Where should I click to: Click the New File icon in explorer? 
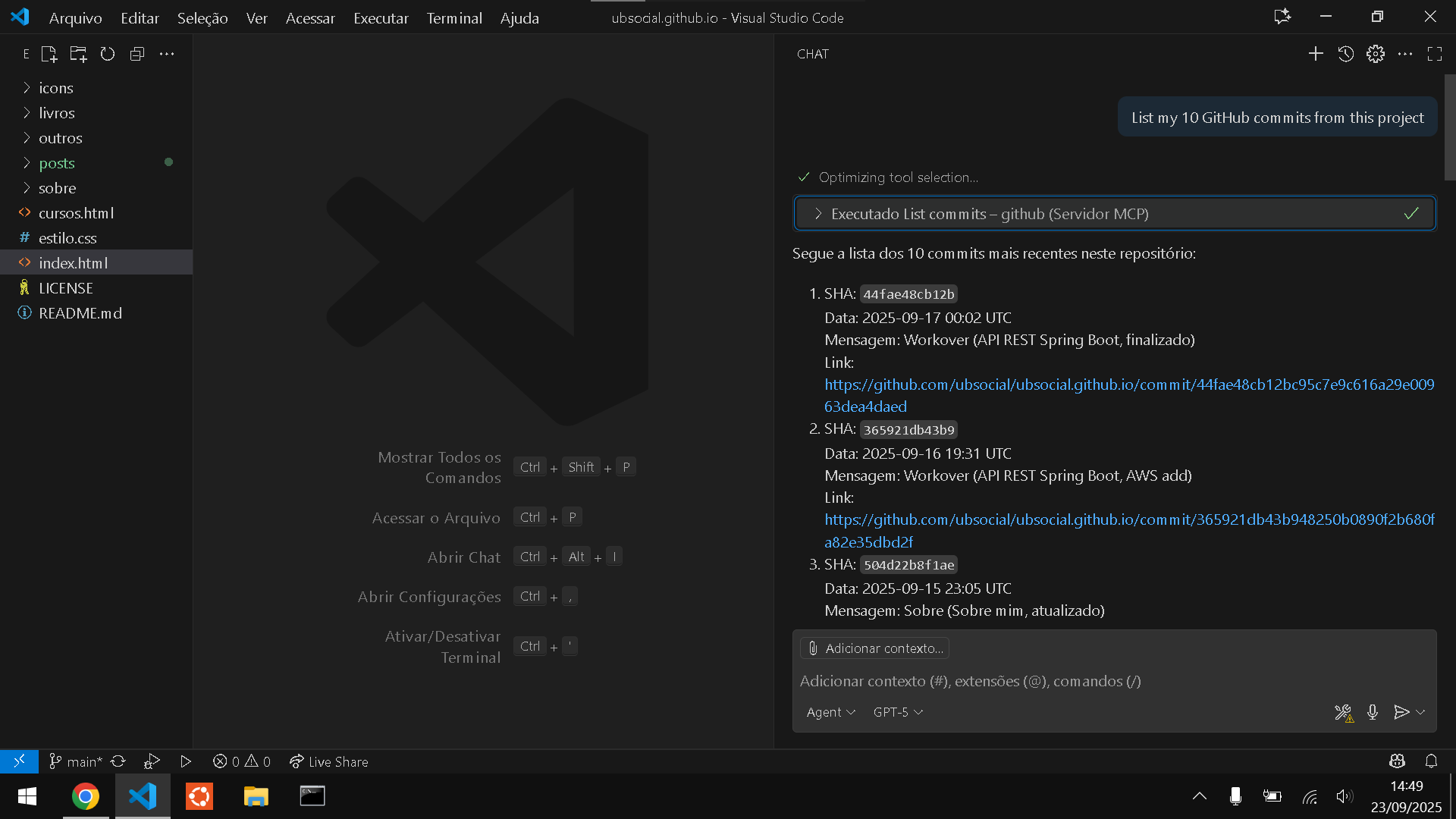tap(49, 54)
